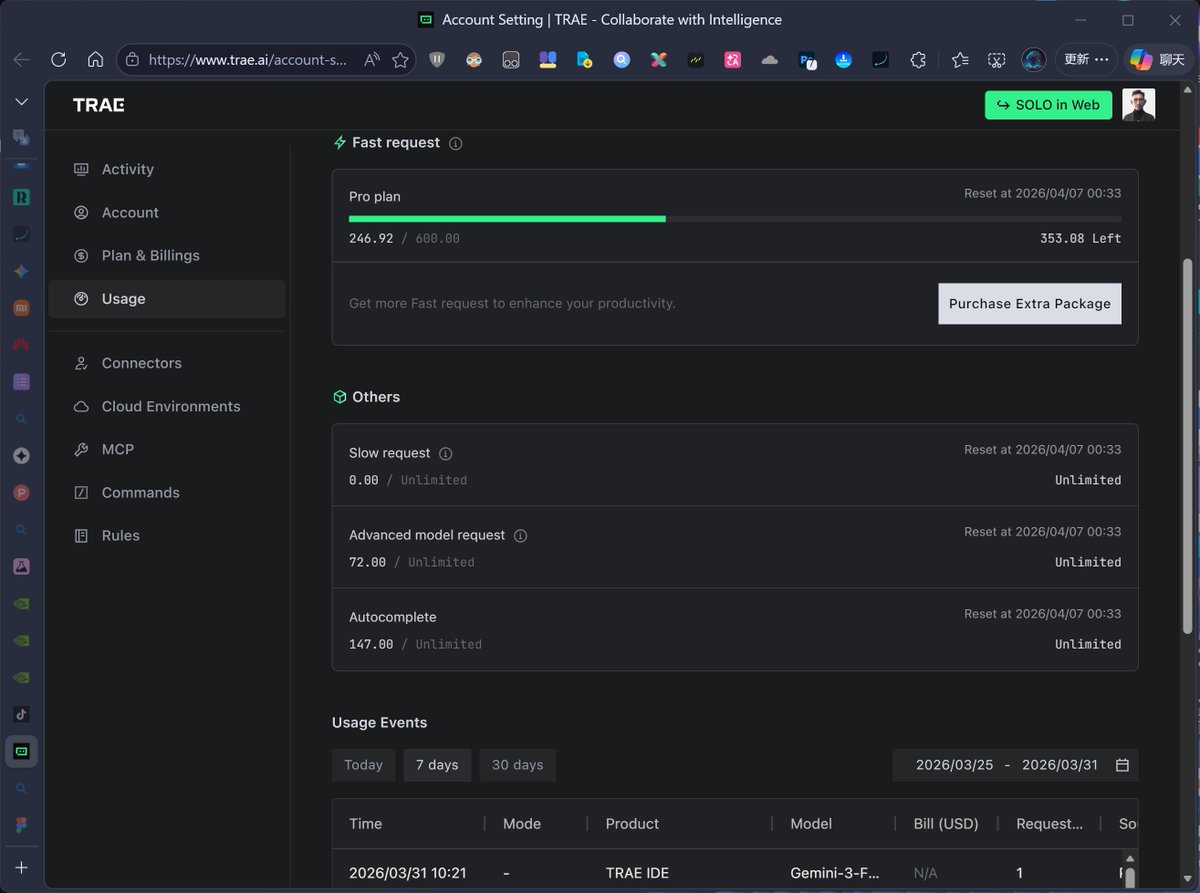Show Slow request info icon
Image resolution: width=1200 pixels, height=893 pixels.
pos(446,453)
